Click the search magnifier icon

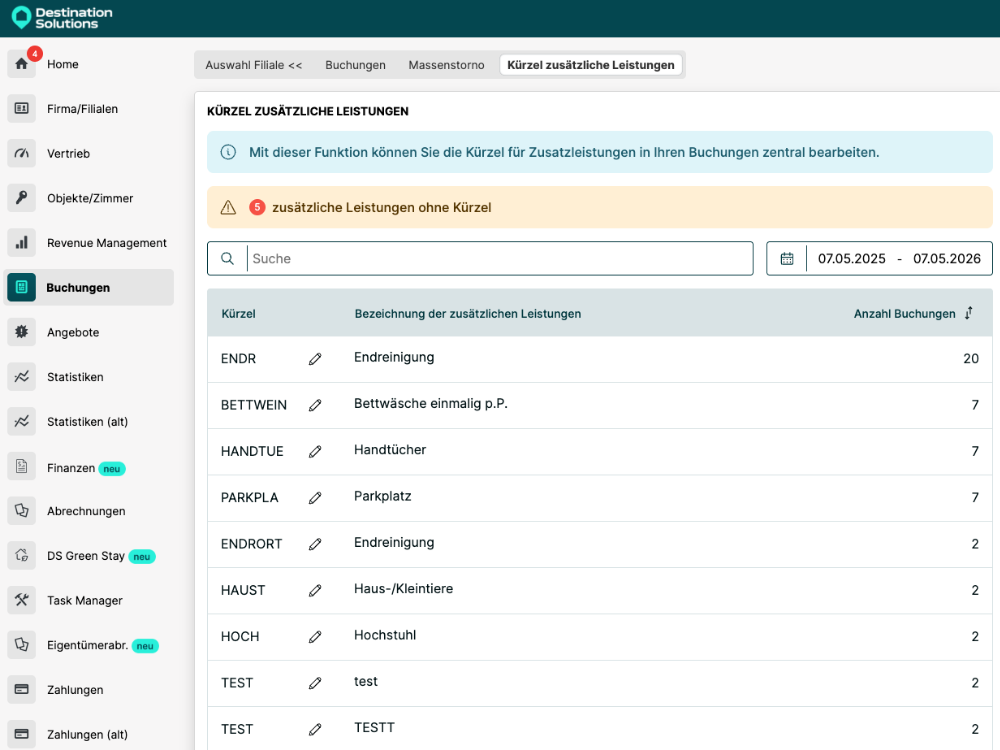click(227, 258)
